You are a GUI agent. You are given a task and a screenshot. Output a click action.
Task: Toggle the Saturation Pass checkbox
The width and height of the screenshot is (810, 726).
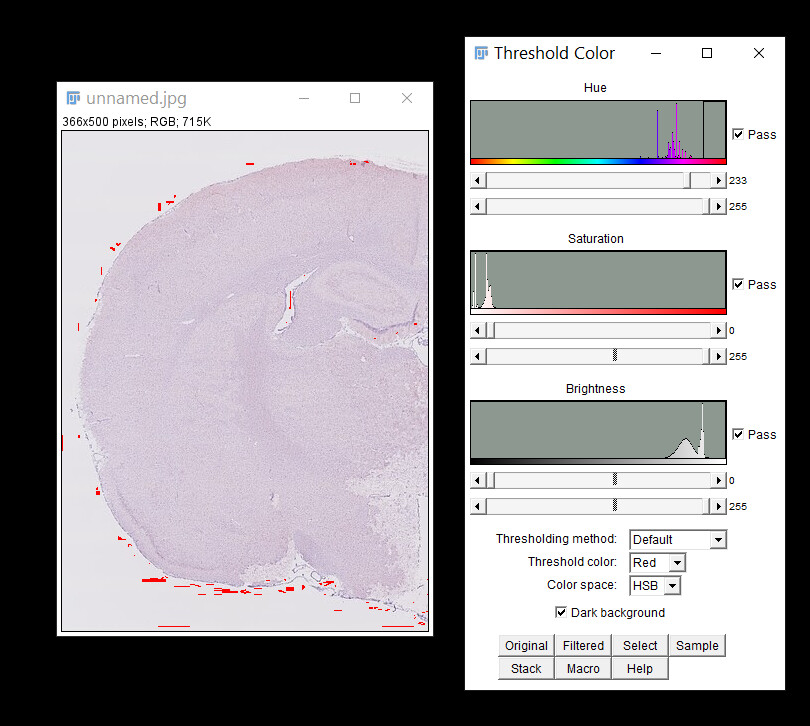[738, 284]
